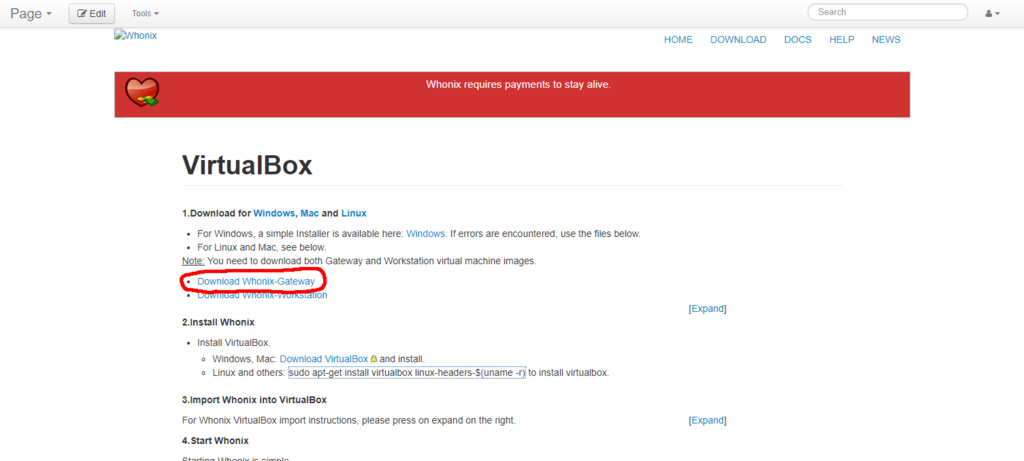Viewport: 1024px width, 461px height.
Task: Click the Linux link in step 1 heading
Action: click(353, 214)
